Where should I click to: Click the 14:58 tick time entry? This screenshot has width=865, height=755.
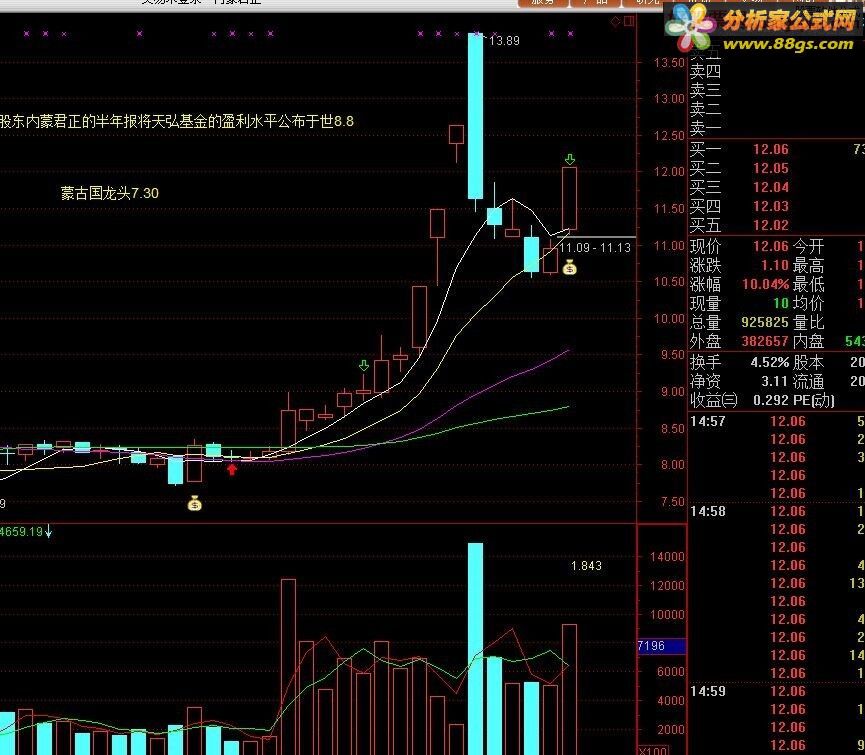(x=707, y=511)
